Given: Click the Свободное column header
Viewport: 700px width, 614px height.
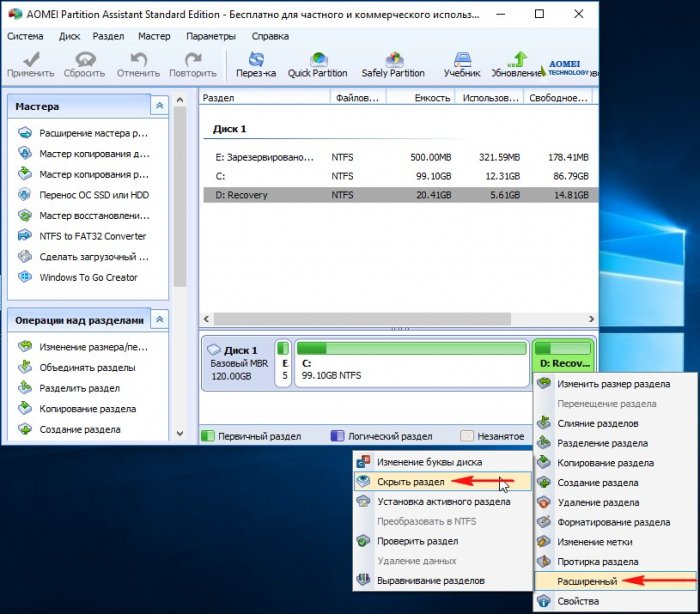Looking at the screenshot, I should tap(558, 98).
